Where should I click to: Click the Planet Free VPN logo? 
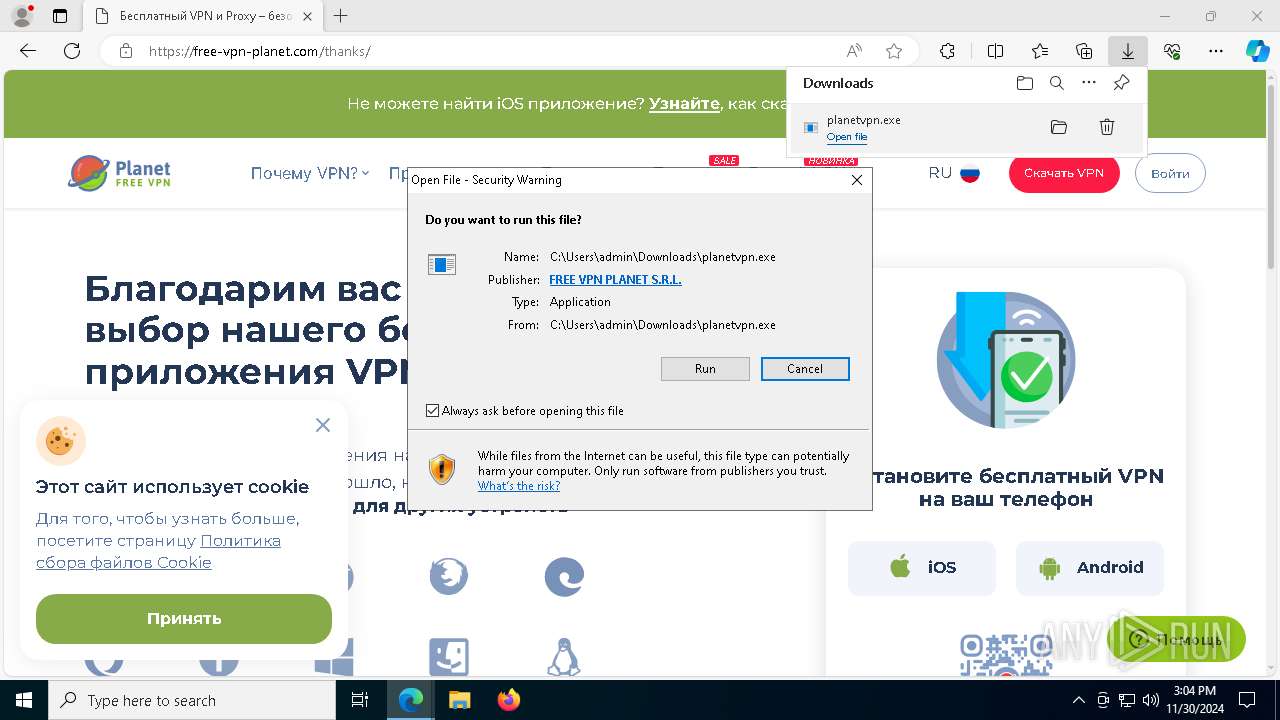click(x=119, y=173)
